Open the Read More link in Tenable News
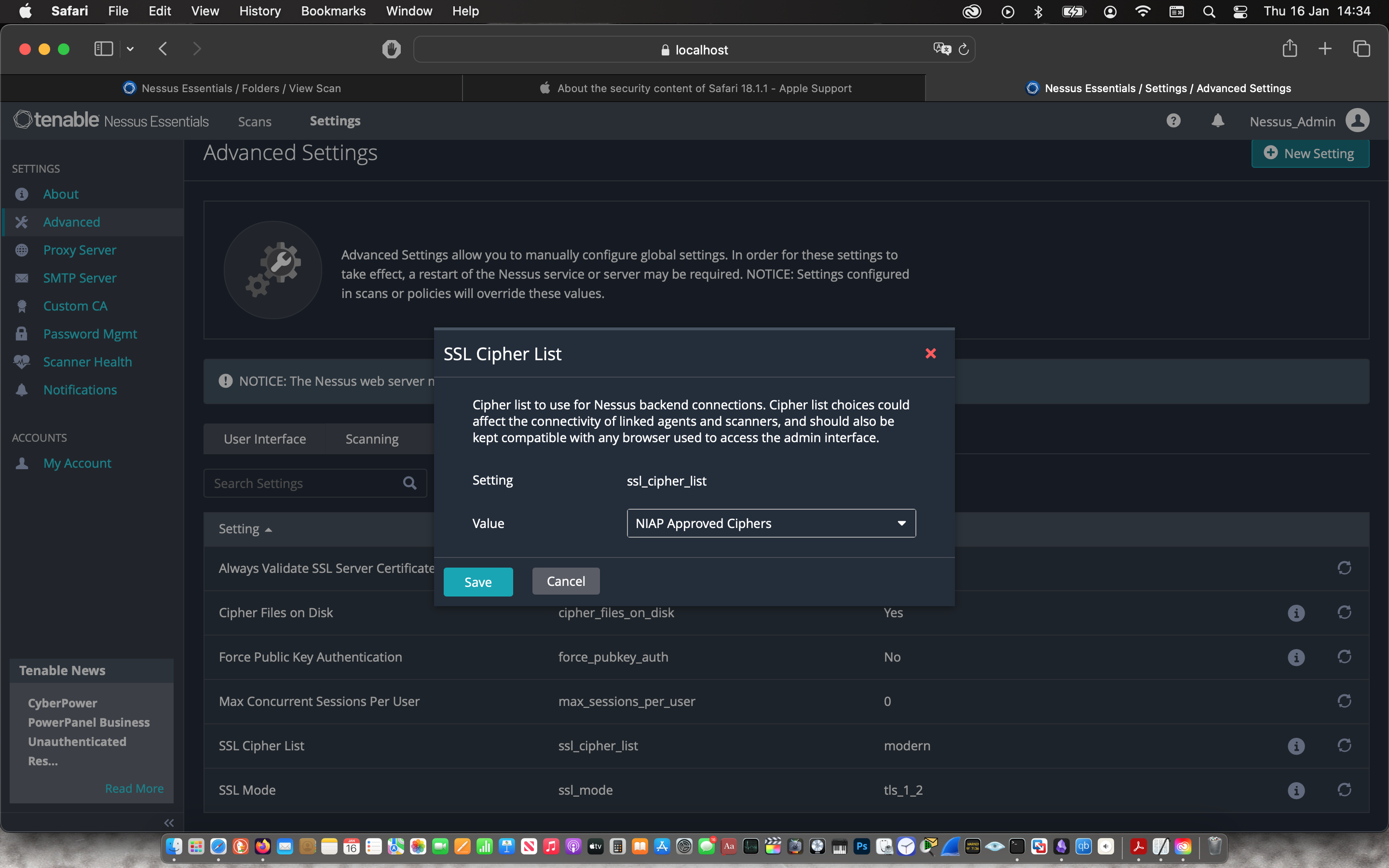This screenshot has width=1389, height=868. pos(134,788)
